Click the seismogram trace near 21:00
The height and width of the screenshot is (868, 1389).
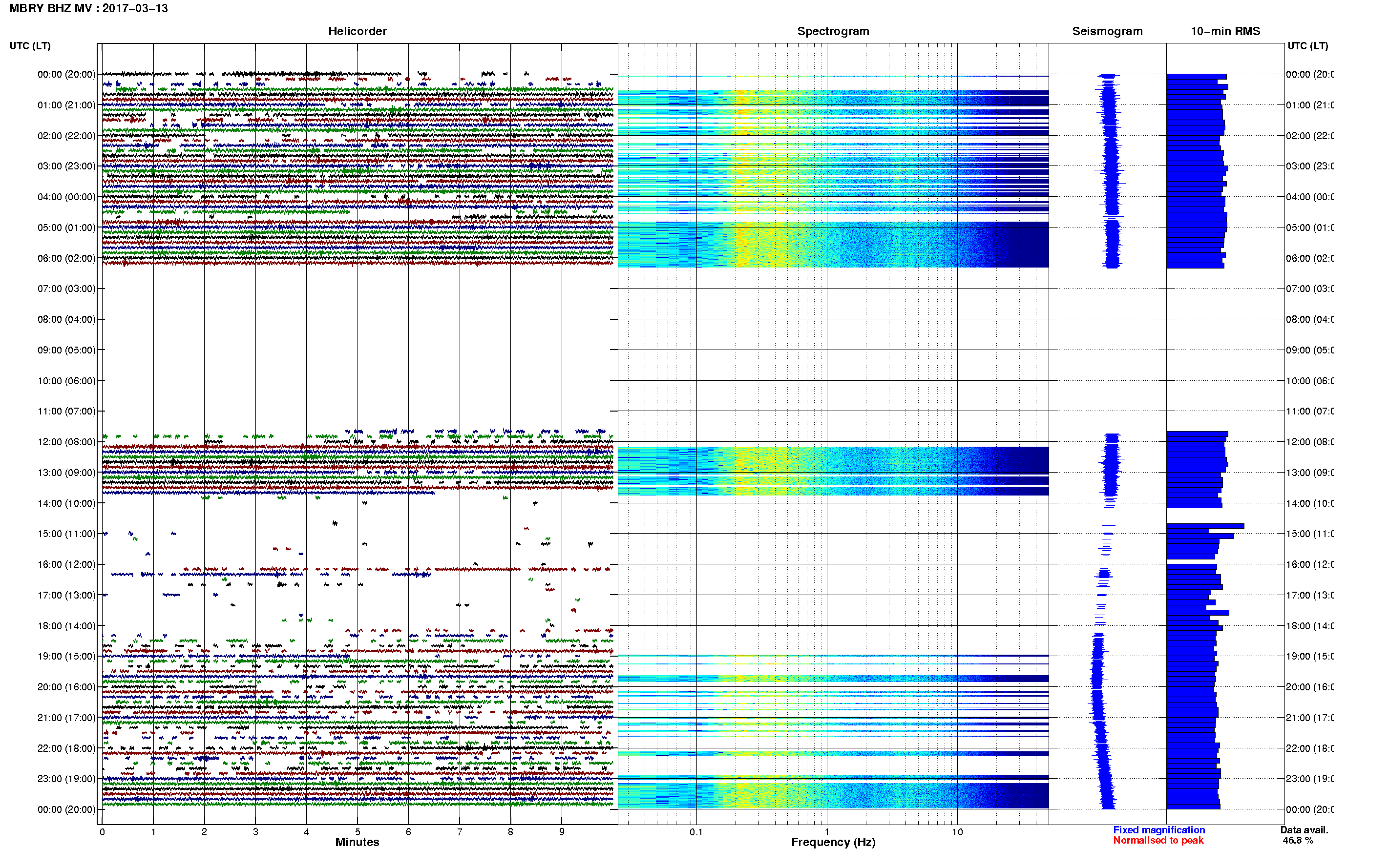pyautogui.click(x=1099, y=718)
